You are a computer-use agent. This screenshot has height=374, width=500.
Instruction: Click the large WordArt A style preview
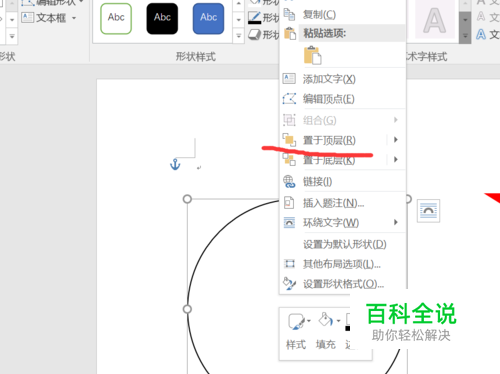(435, 21)
